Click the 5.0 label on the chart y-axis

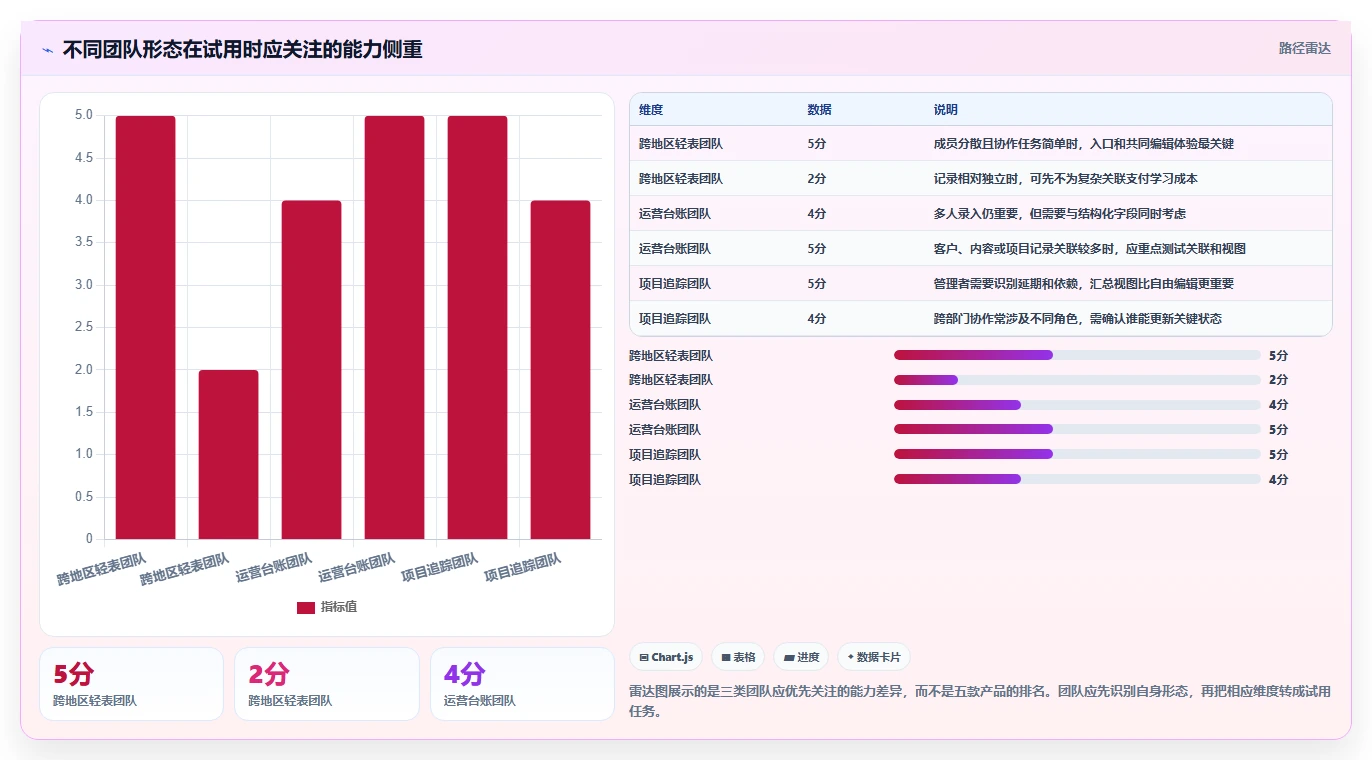(x=84, y=115)
